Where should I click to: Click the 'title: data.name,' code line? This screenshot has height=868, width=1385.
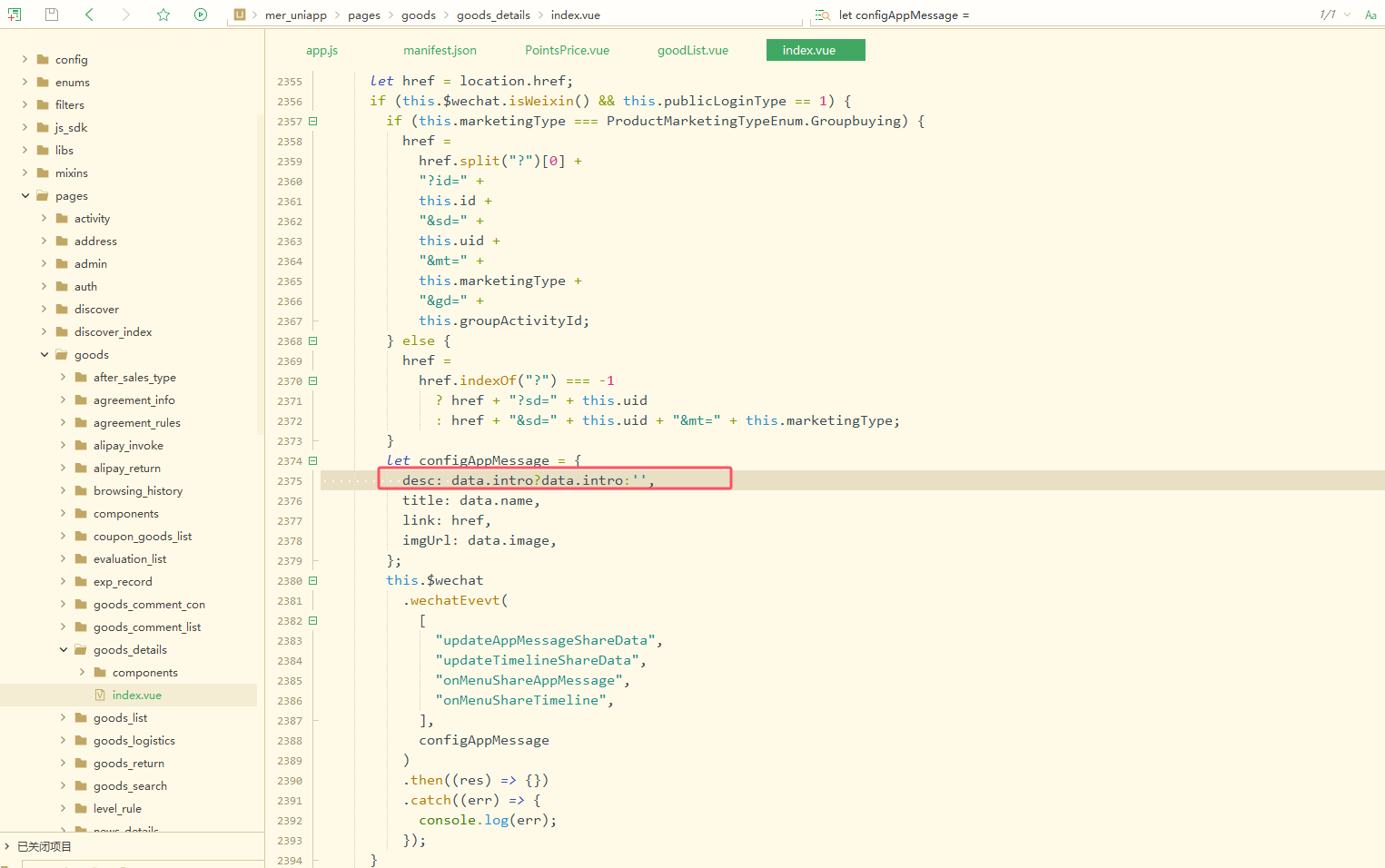coord(471,500)
